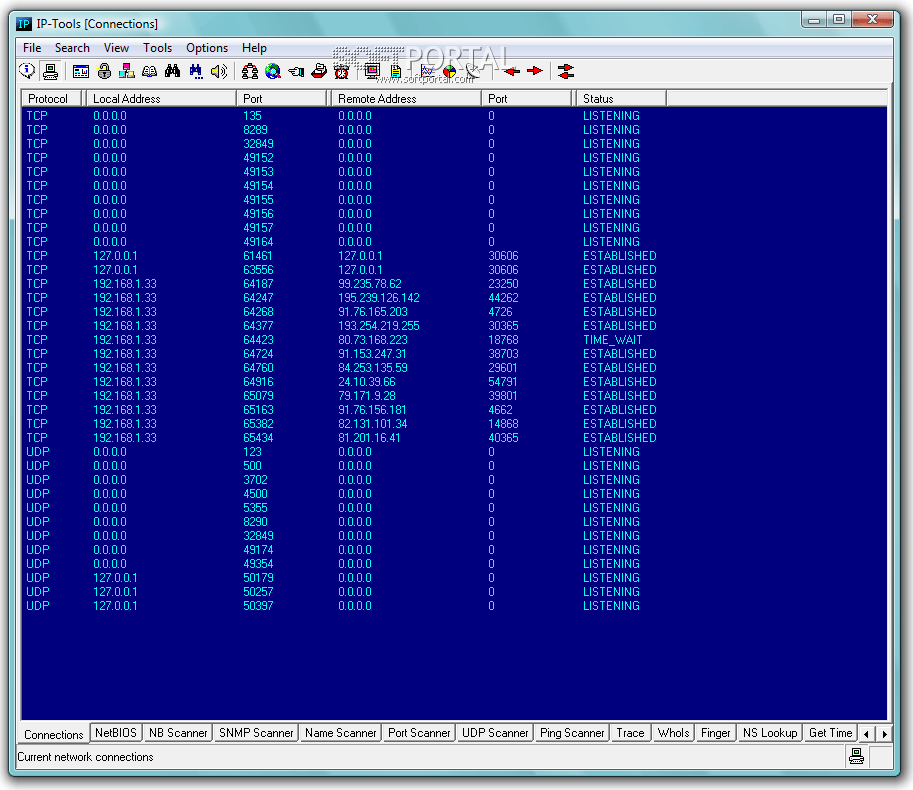
Task: Click the IP-Tools title bar app icon
Action: (24, 24)
